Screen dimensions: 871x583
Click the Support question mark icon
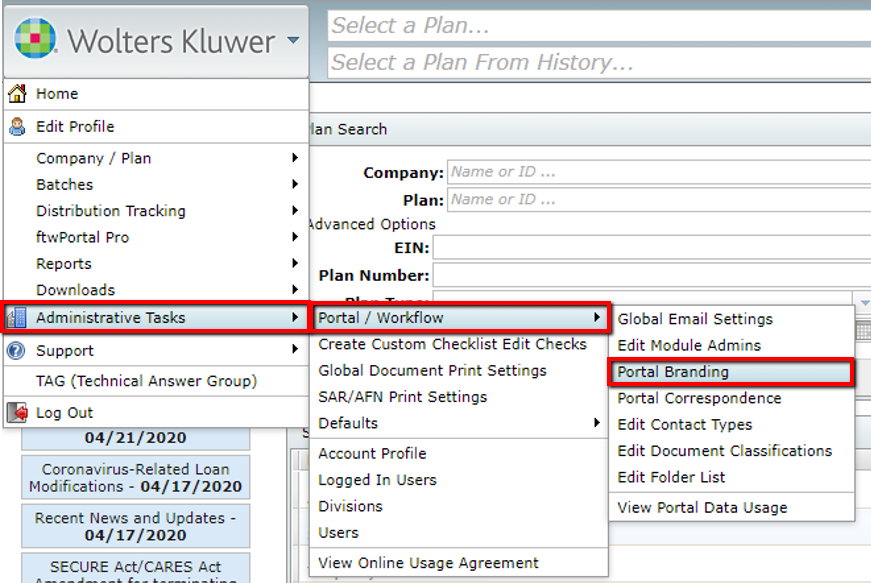click(x=16, y=350)
